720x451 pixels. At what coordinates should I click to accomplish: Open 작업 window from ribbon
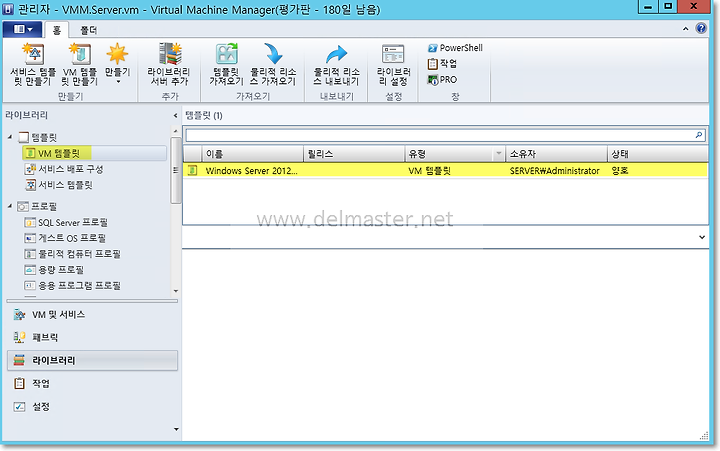(442, 63)
